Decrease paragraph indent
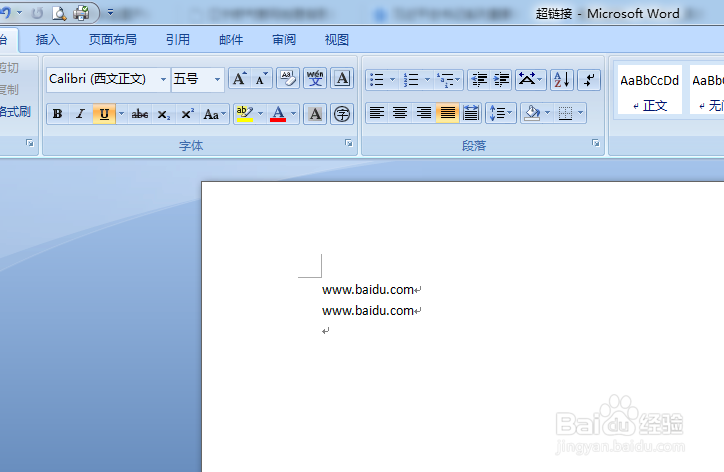 (479, 79)
